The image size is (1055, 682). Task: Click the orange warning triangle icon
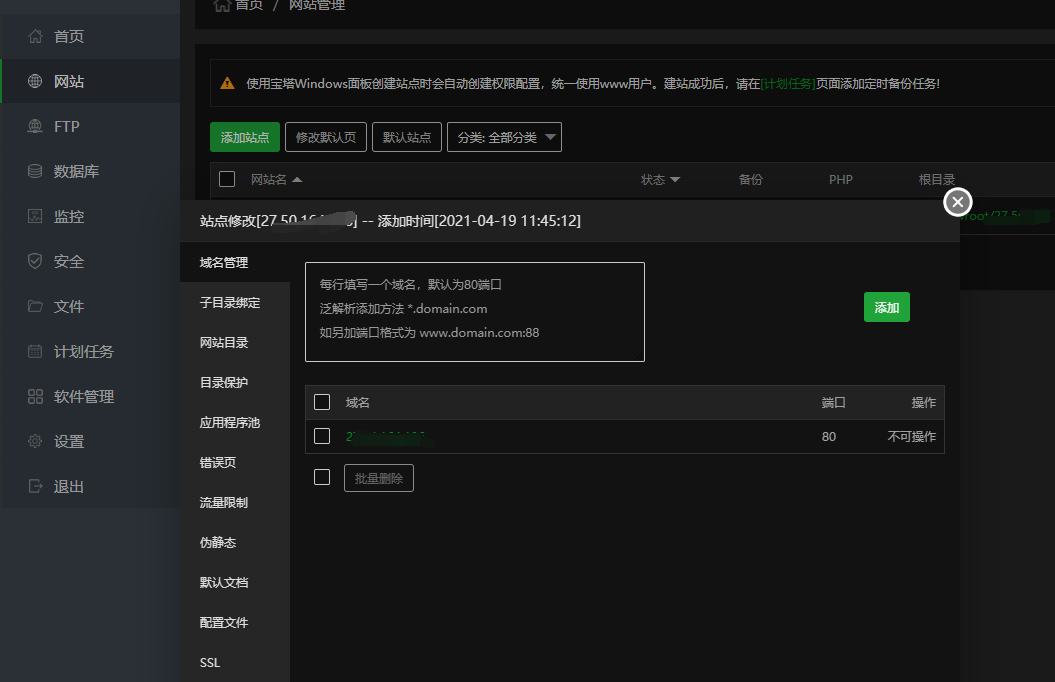(227, 83)
